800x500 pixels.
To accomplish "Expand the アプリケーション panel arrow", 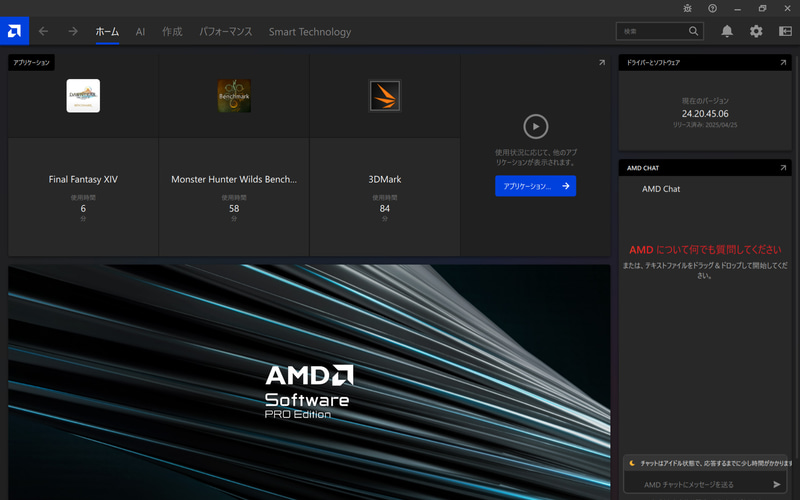I will point(602,62).
